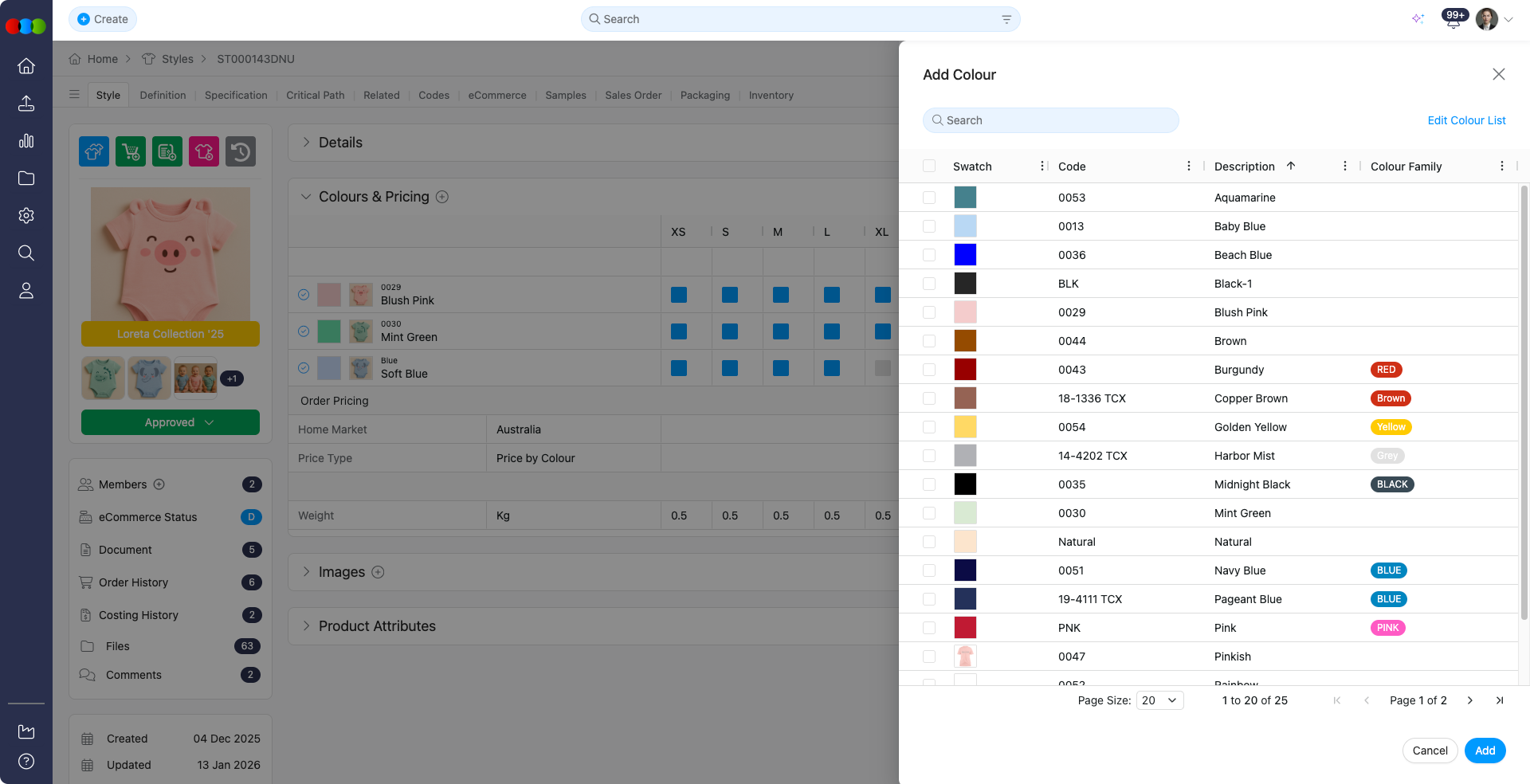Open the eCommerce tab
This screenshot has width=1530, height=784.
click(497, 95)
